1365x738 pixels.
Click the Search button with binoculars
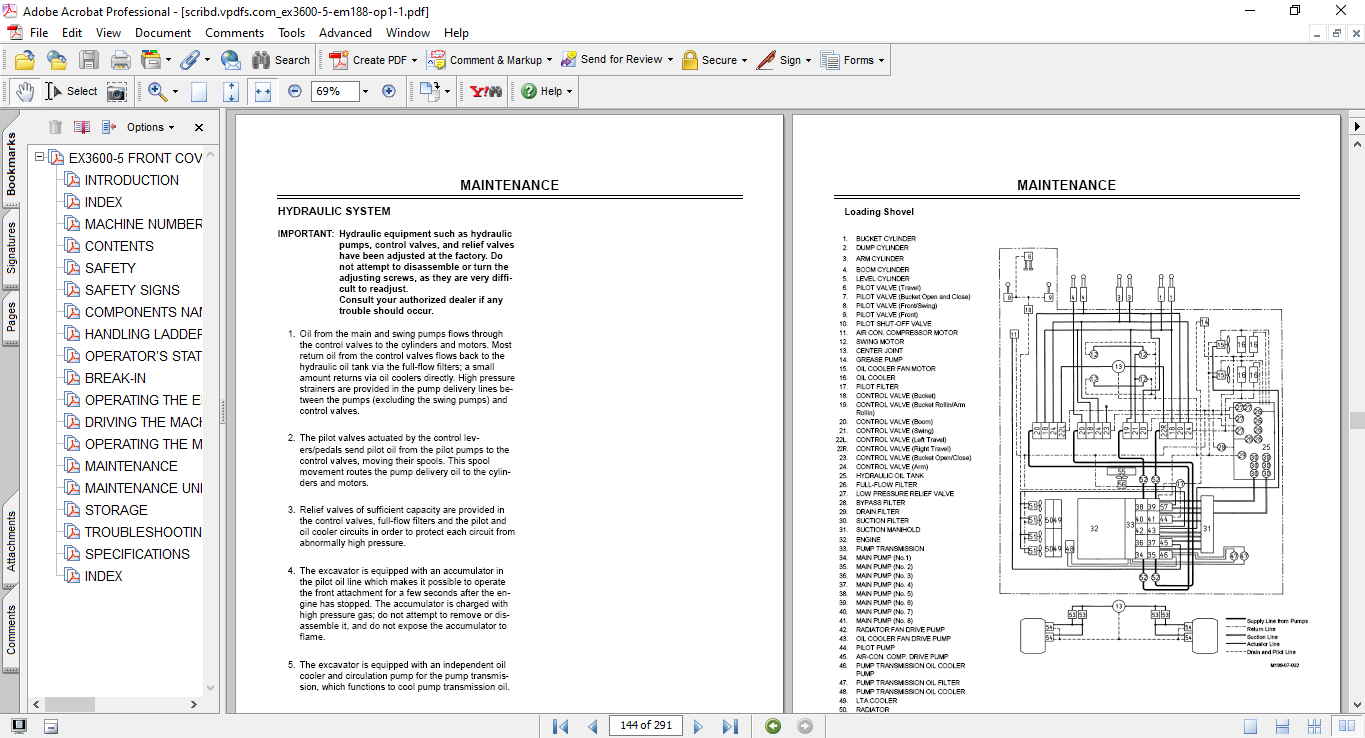(281, 60)
